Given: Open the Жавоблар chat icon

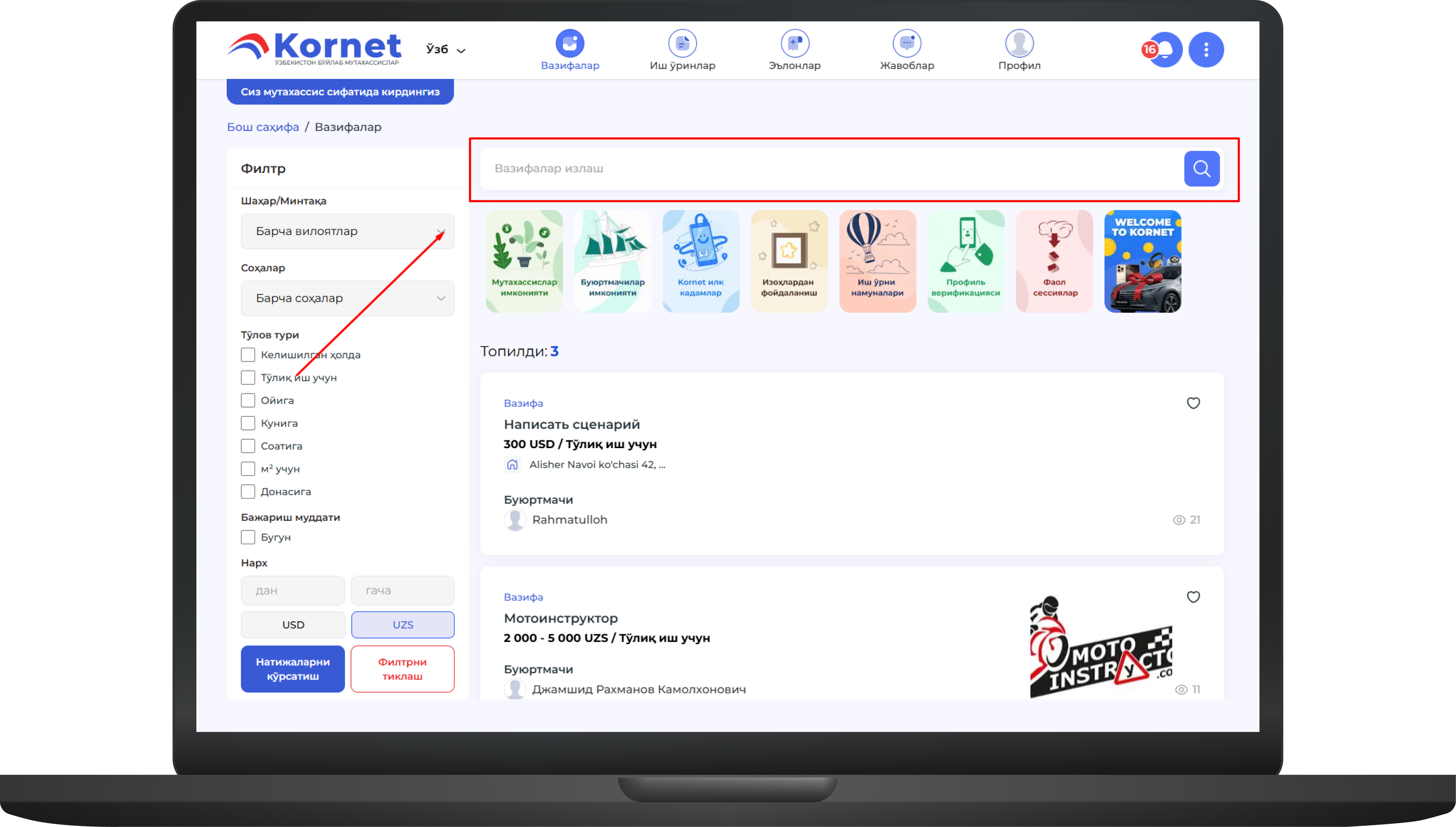Looking at the screenshot, I should [x=906, y=44].
